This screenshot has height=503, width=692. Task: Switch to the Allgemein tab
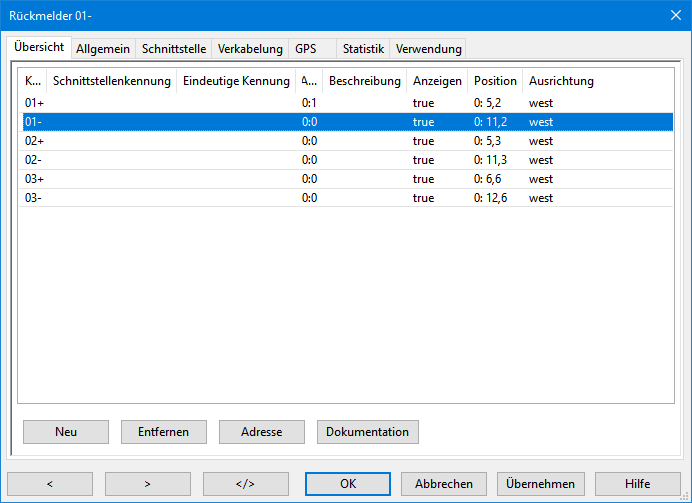coord(103,48)
